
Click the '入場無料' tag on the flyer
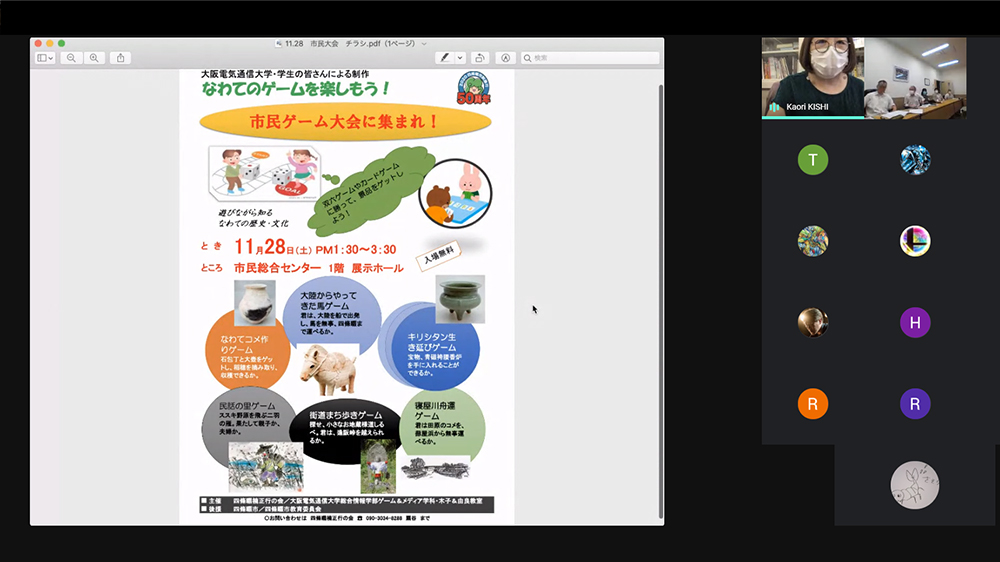[x=438, y=255]
